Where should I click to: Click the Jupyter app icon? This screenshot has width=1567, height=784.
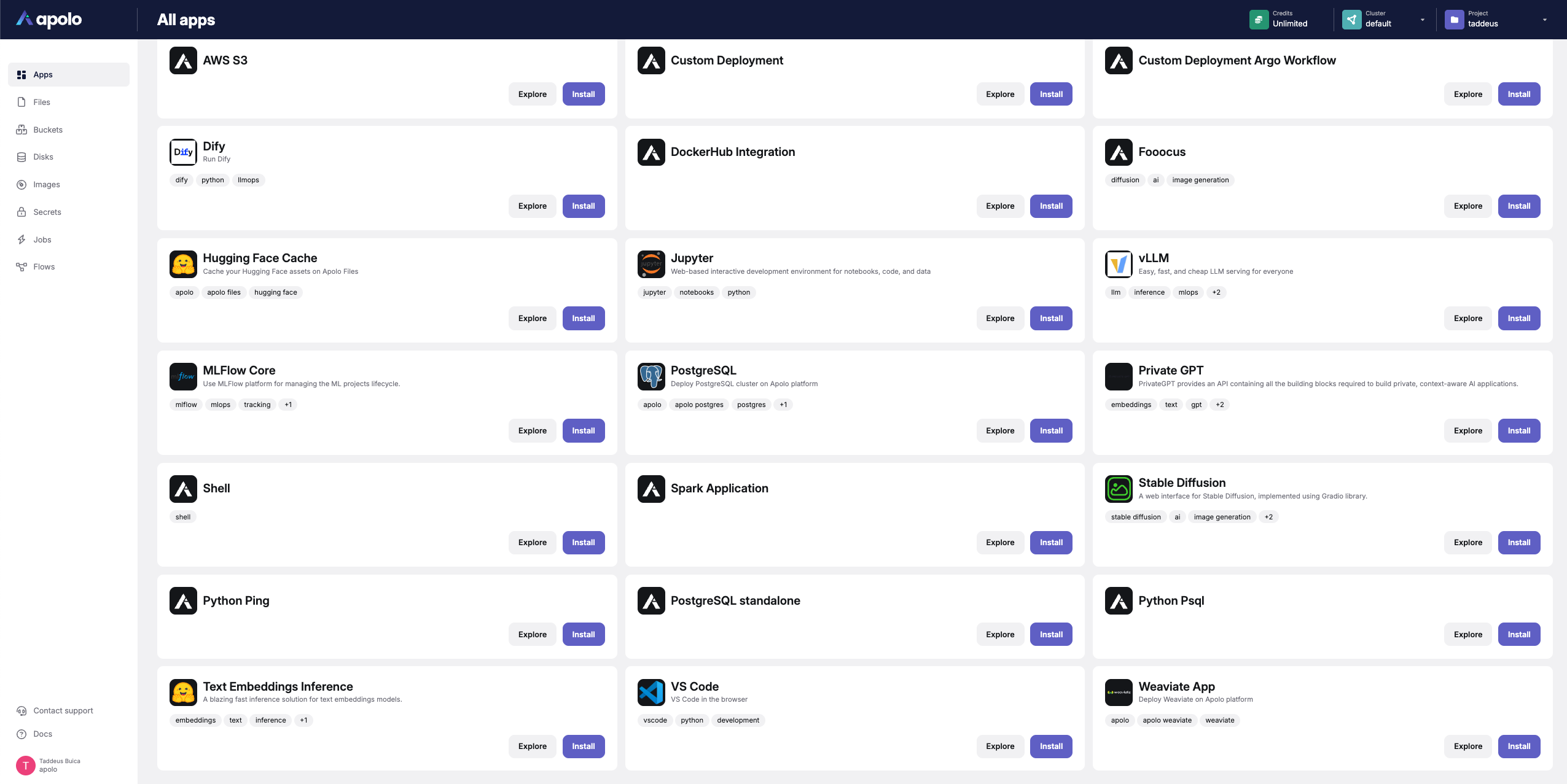tap(651, 265)
